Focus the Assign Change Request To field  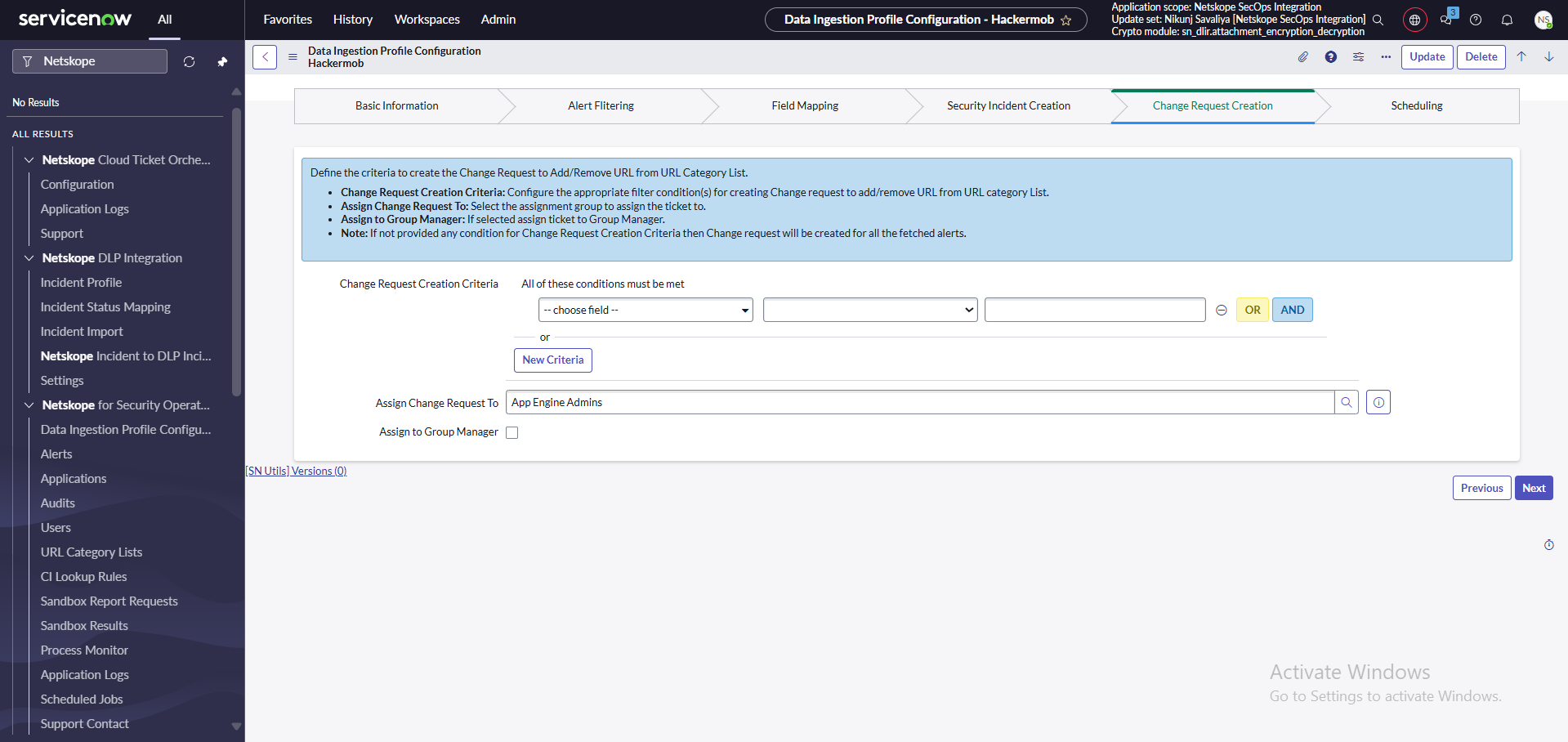click(920, 402)
